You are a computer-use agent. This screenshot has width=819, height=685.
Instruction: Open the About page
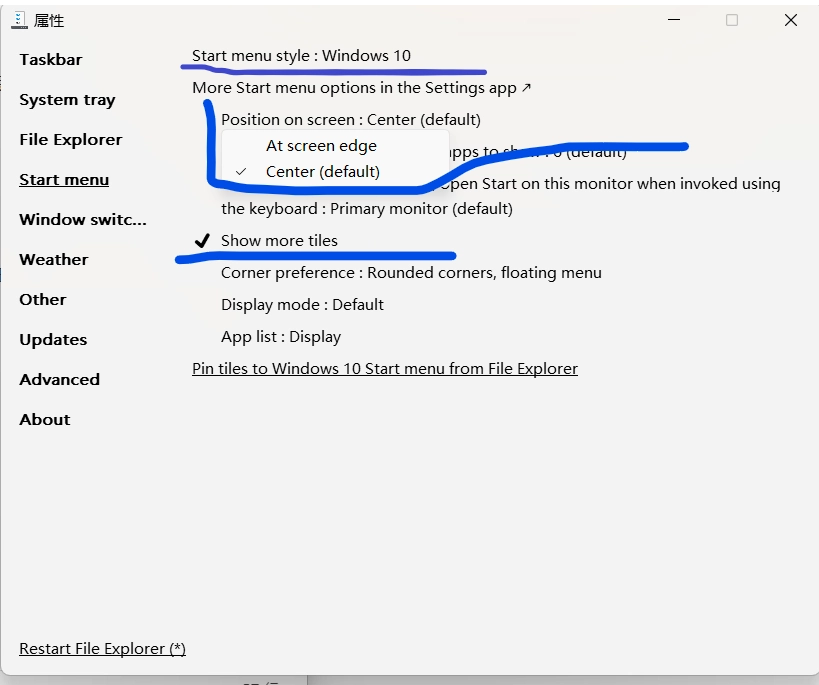coord(44,420)
